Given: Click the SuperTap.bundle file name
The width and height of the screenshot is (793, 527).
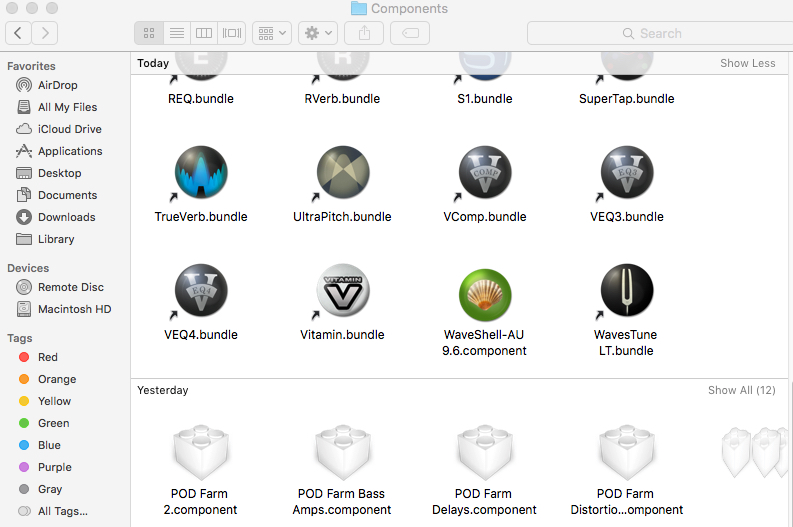Looking at the screenshot, I should pos(627,99).
